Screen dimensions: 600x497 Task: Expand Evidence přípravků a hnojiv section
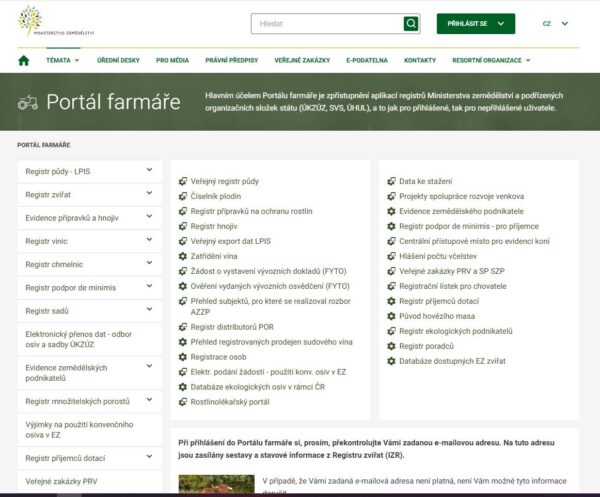coord(149,217)
